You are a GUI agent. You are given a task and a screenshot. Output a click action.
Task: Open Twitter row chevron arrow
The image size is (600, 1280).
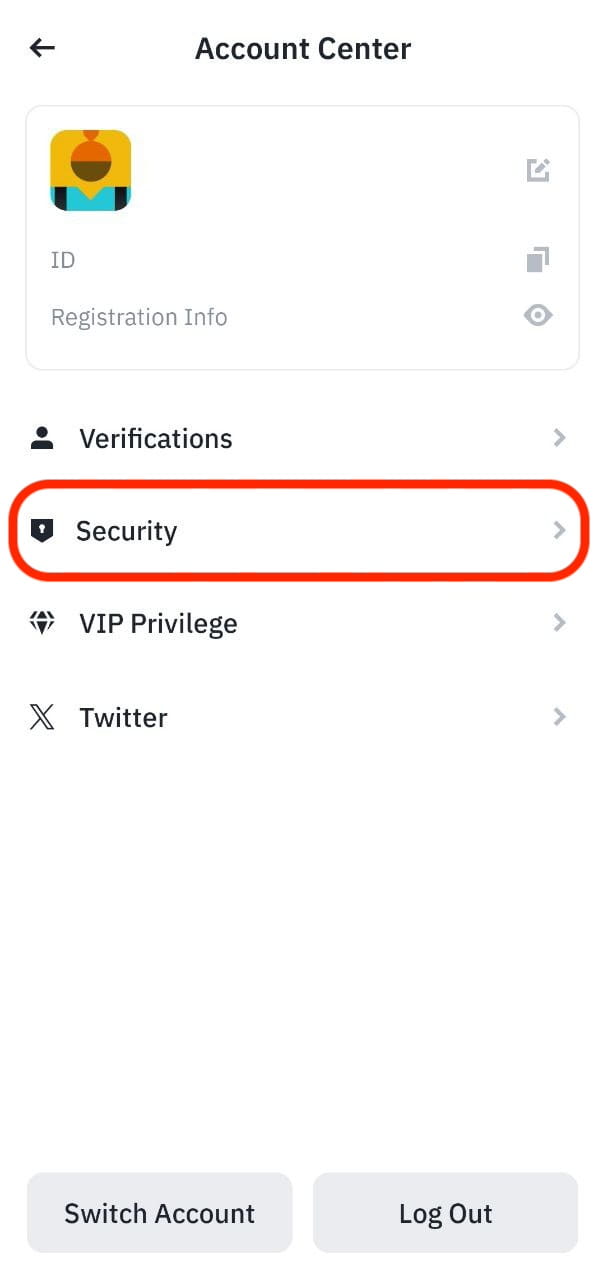click(x=560, y=717)
